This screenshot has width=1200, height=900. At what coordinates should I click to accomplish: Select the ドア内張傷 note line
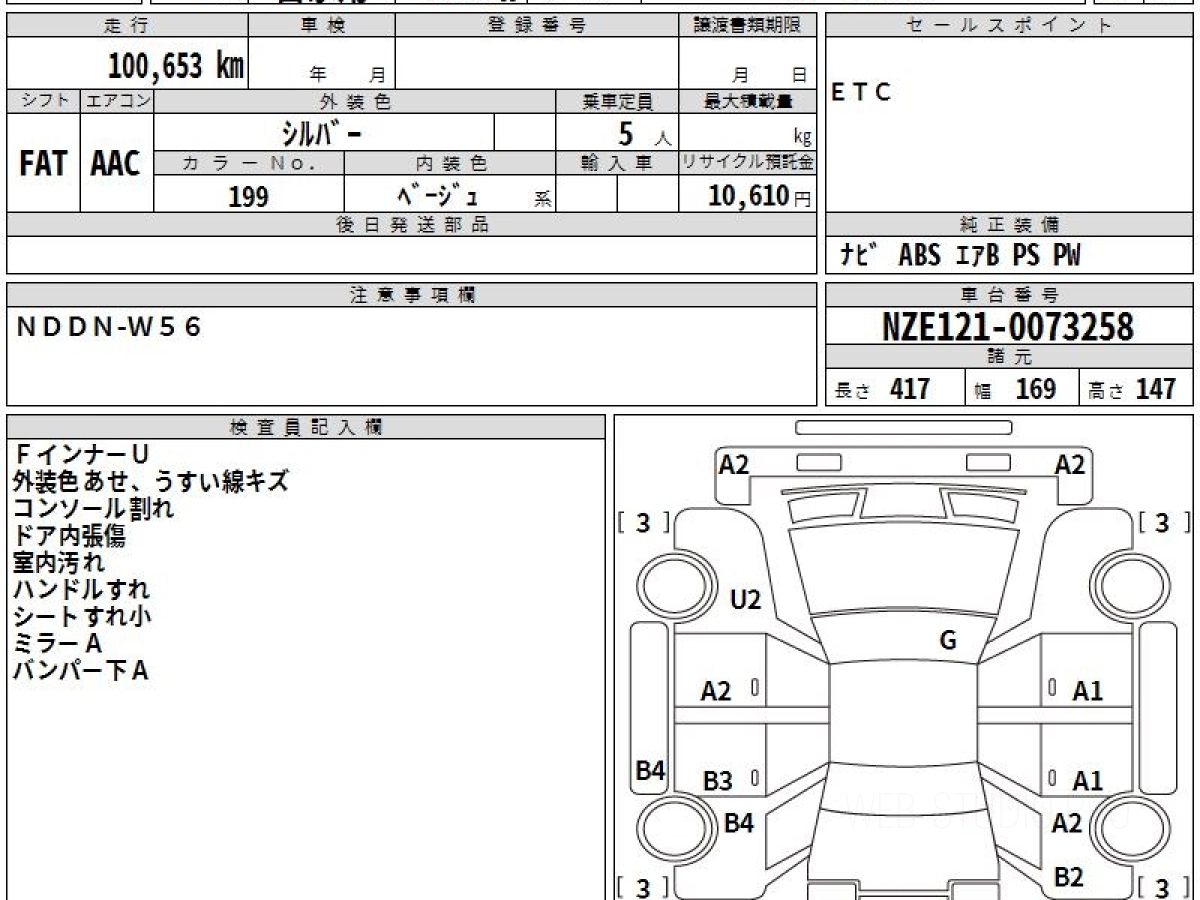click(69, 536)
